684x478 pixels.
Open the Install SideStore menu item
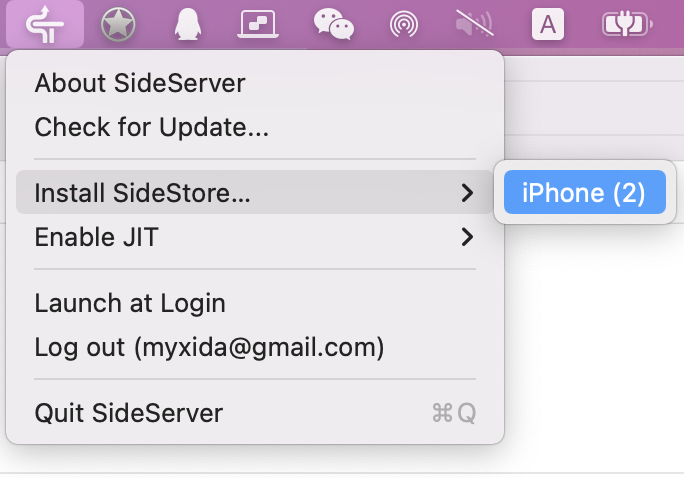pyautogui.click(x=143, y=193)
